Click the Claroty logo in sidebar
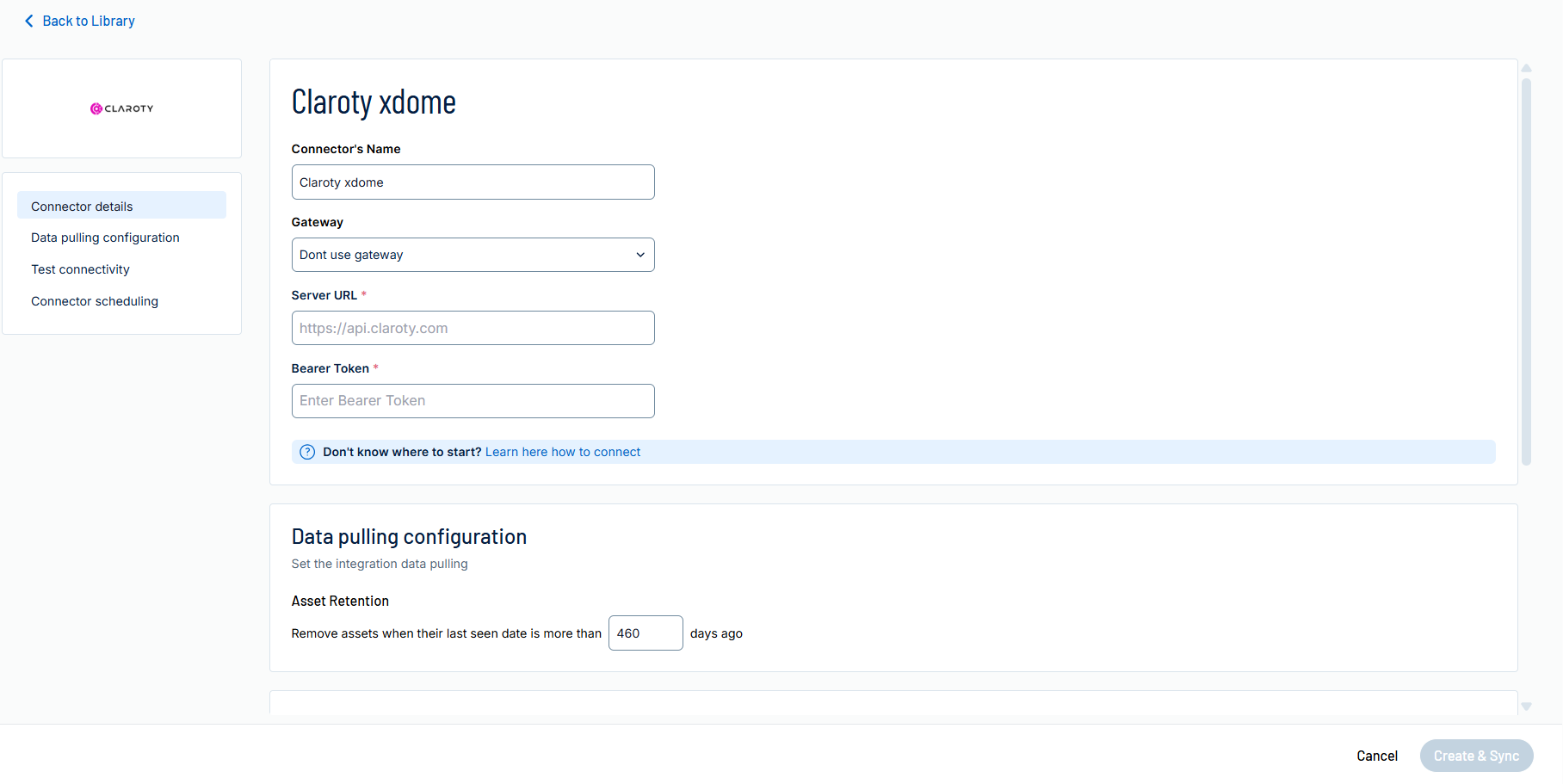Viewport: 1563px width, 784px height. point(121,108)
